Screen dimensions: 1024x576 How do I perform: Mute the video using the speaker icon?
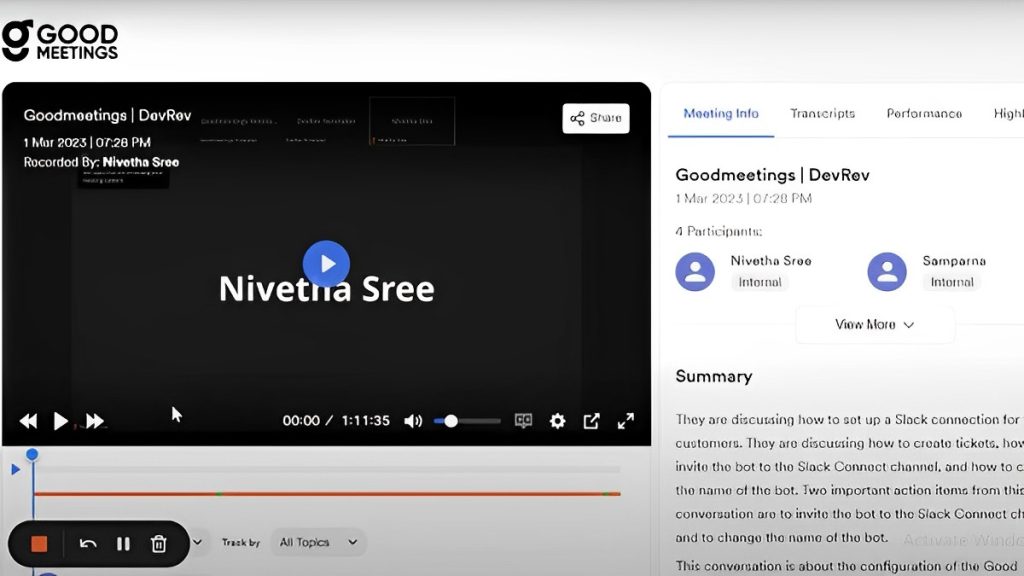point(412,421)
